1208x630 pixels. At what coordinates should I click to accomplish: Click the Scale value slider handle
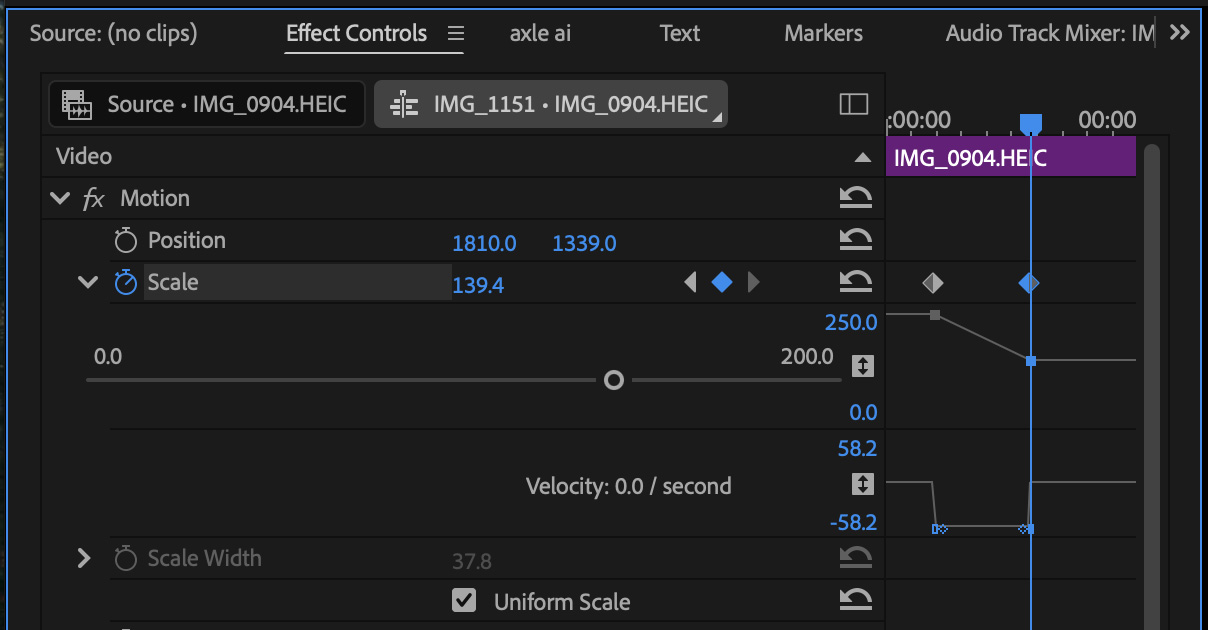614,380
